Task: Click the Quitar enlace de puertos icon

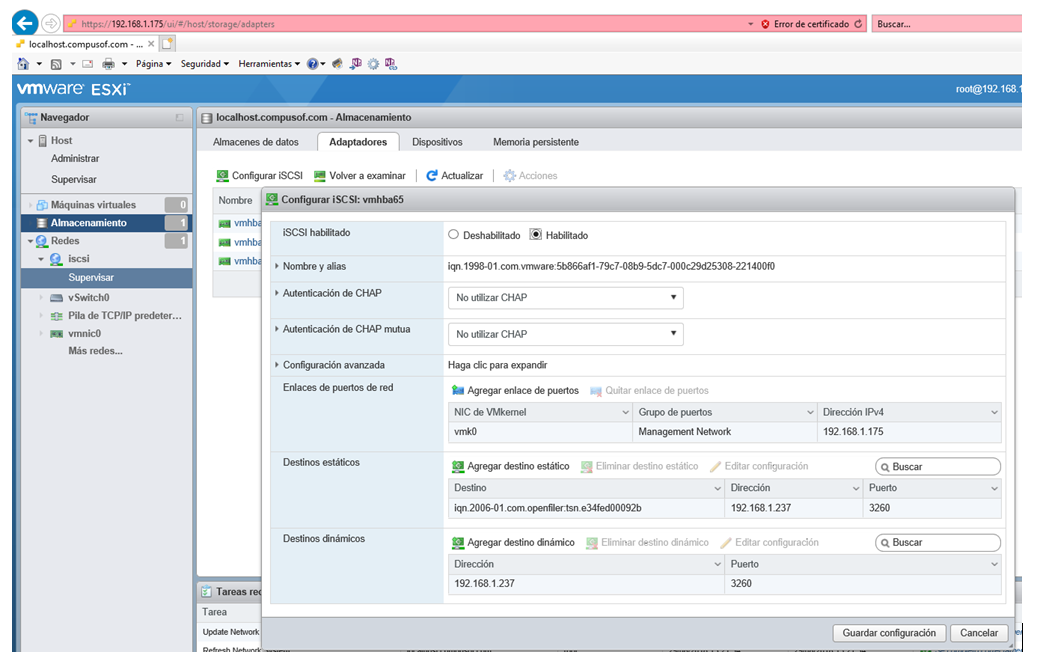Action: pyautogui.click(x=596, y=391)
